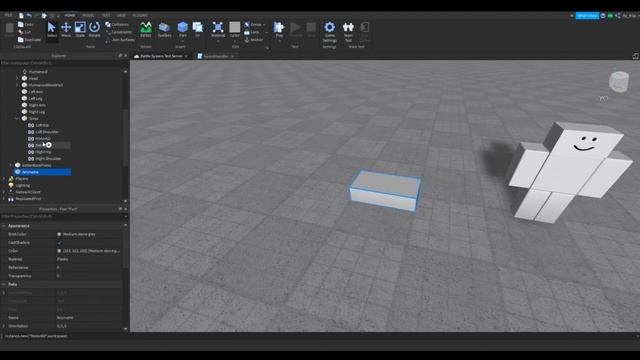Toggle Constraints in the ribbon
Screen dimensions: 640x360
[x=118, y=32]
